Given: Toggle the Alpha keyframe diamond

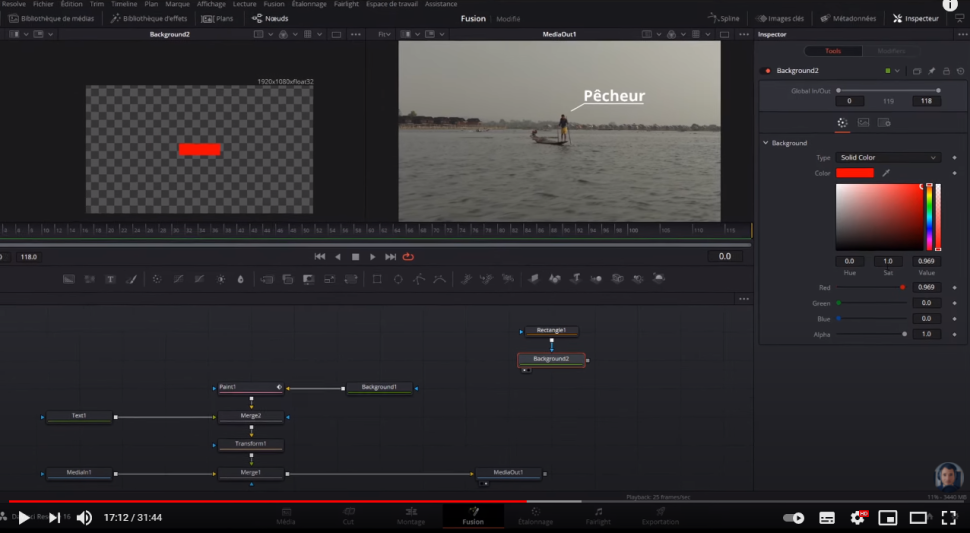Looking at the screenshot, I should [955, 334].
